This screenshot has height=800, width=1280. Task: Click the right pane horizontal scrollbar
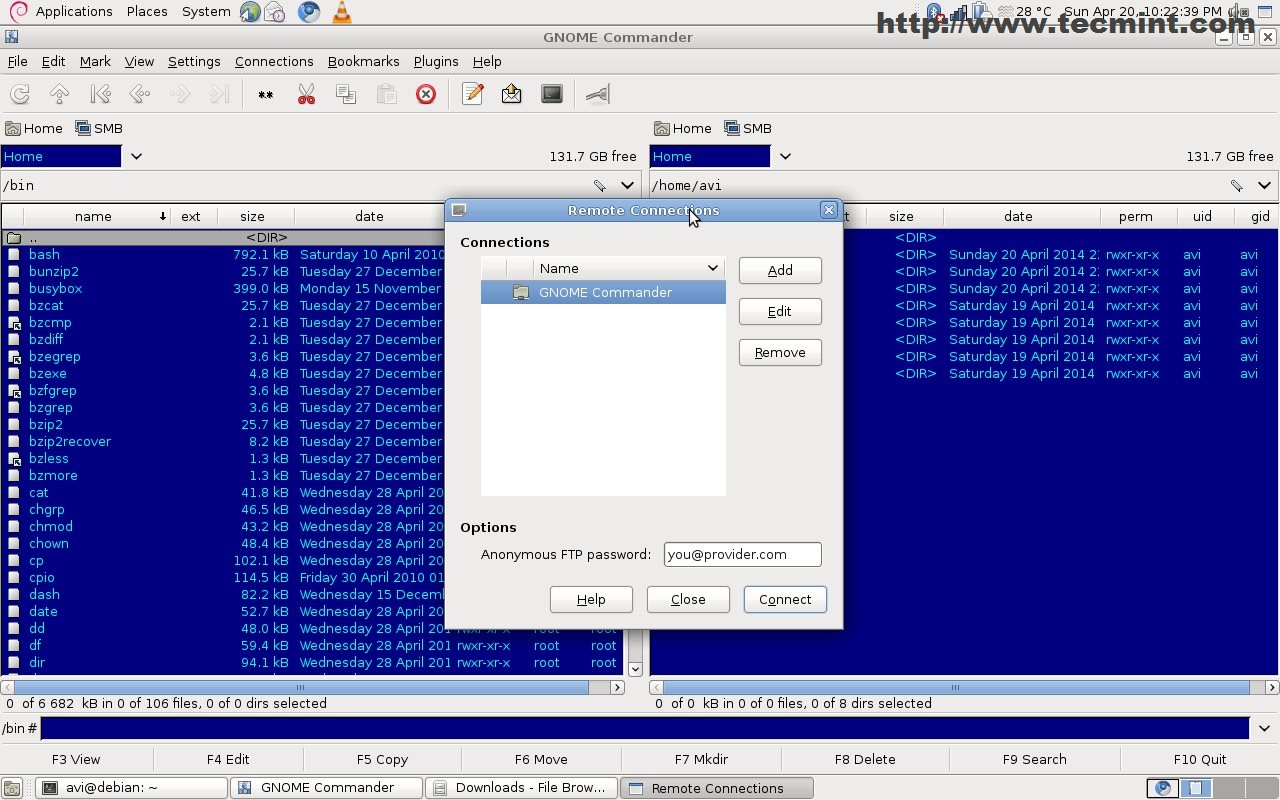pos(955,687)
